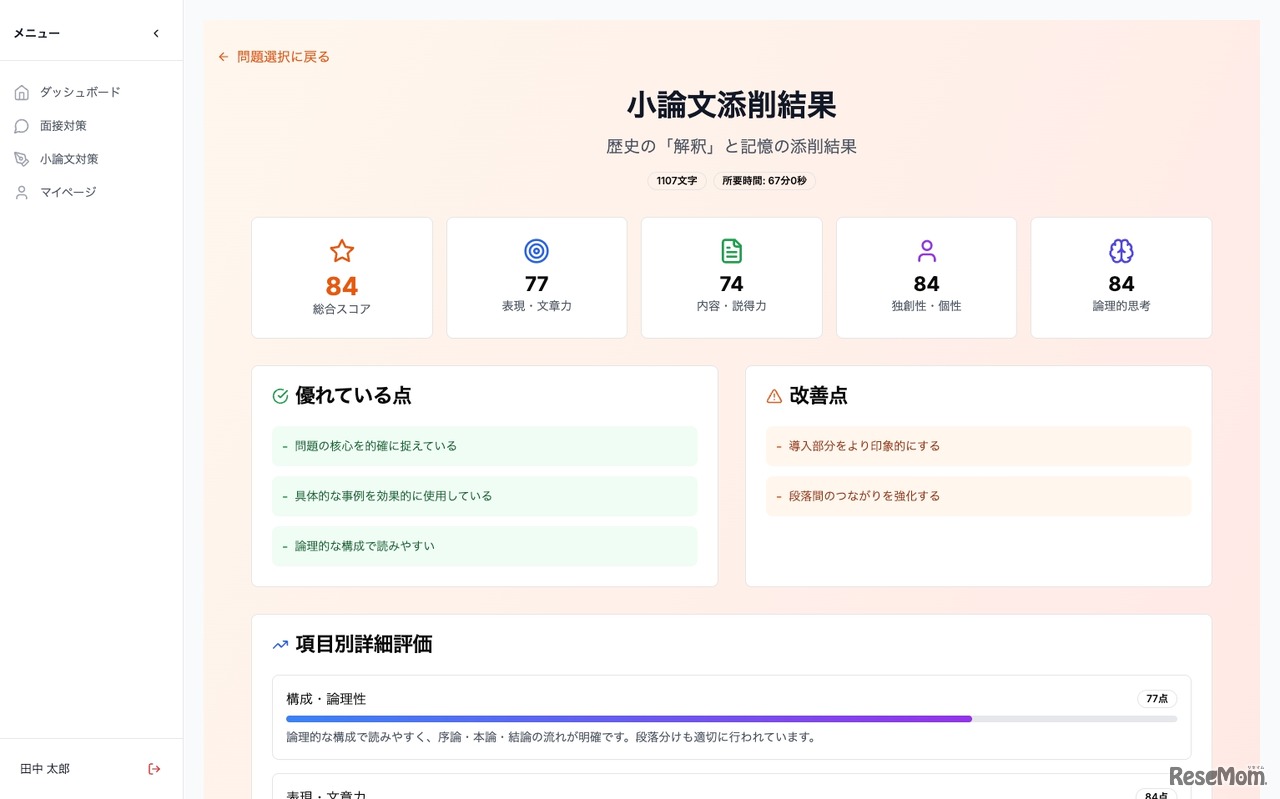Click the tag icon beside 小論文対策
Viewport: 1280px width, 799px height.
22,158
